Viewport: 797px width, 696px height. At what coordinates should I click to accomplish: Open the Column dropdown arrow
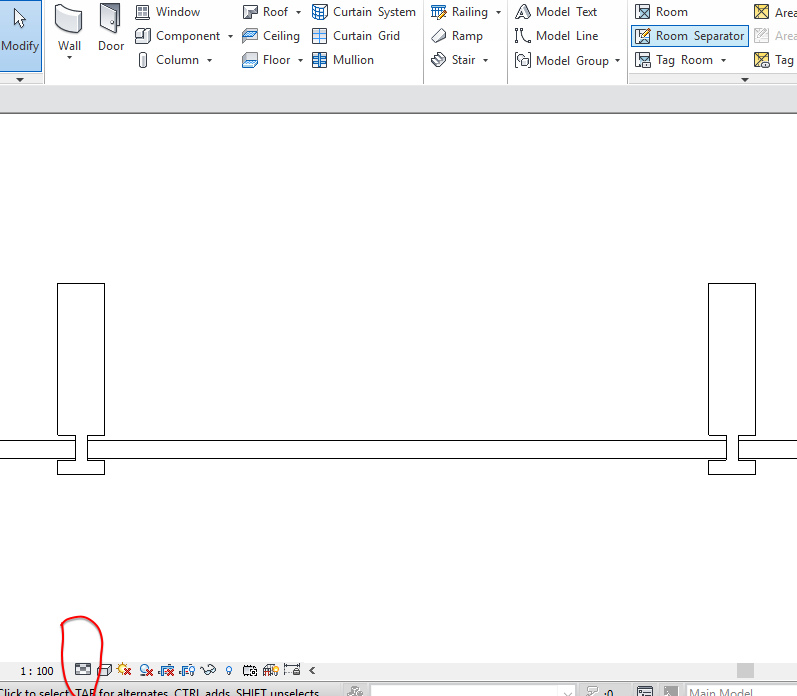[209, 60]
